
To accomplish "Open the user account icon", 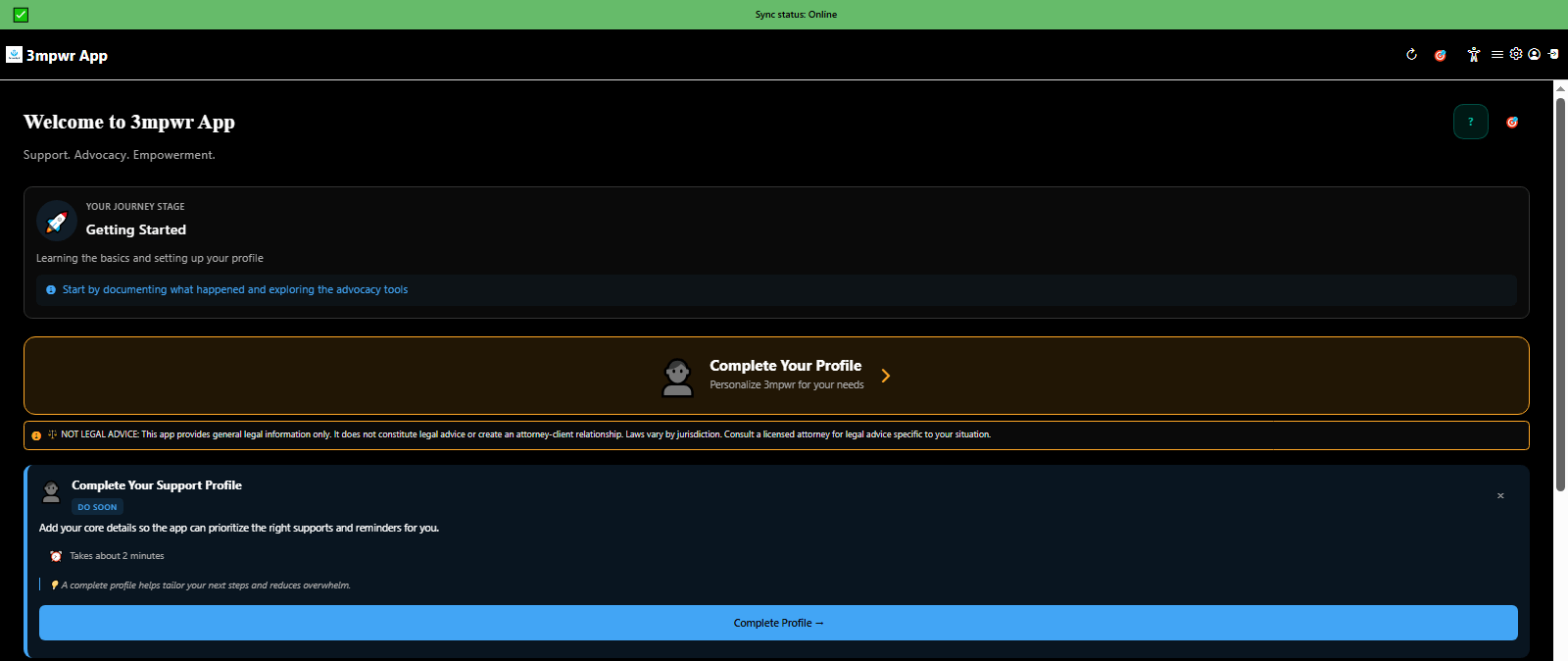I will (x=1534, y=55).
